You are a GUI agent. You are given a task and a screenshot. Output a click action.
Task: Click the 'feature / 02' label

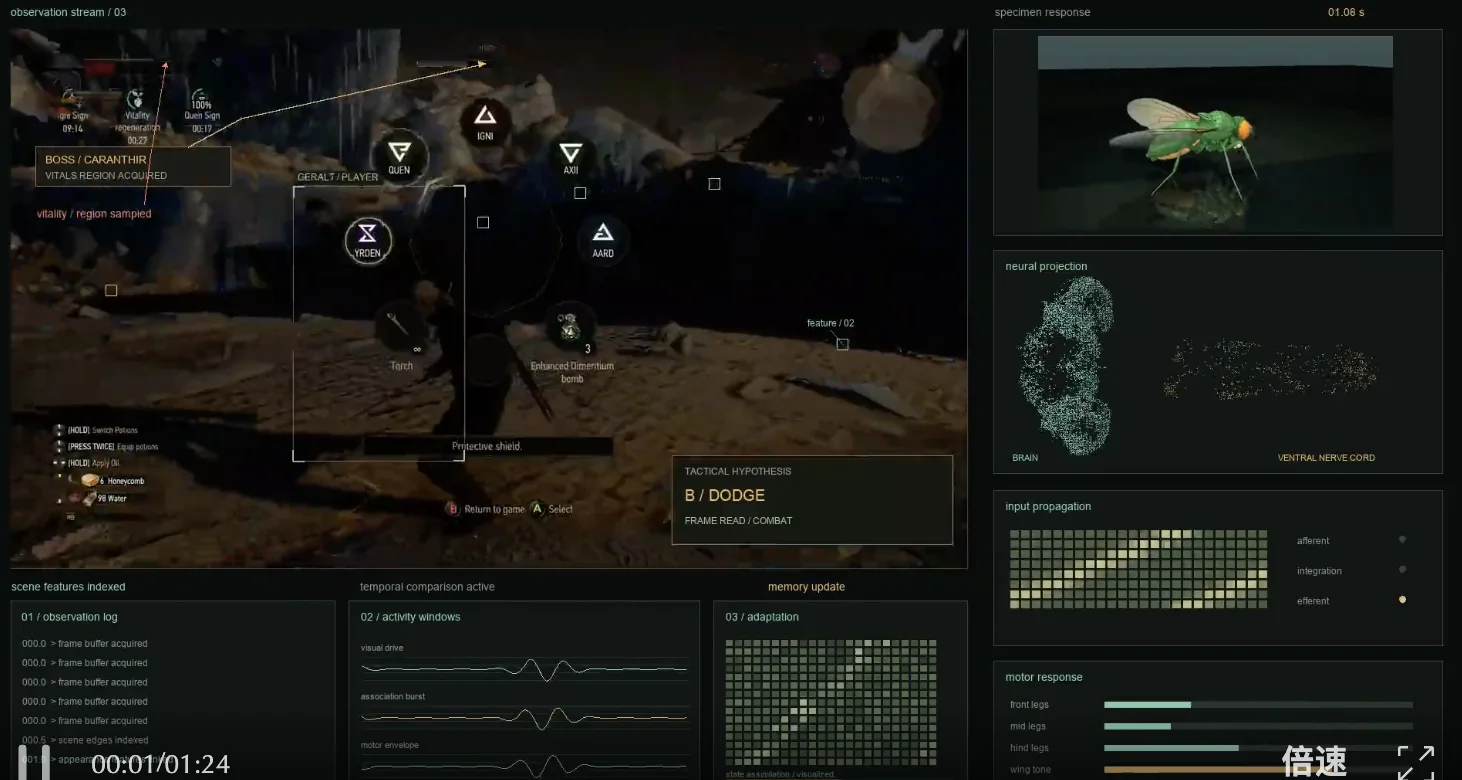pos(831,323)
